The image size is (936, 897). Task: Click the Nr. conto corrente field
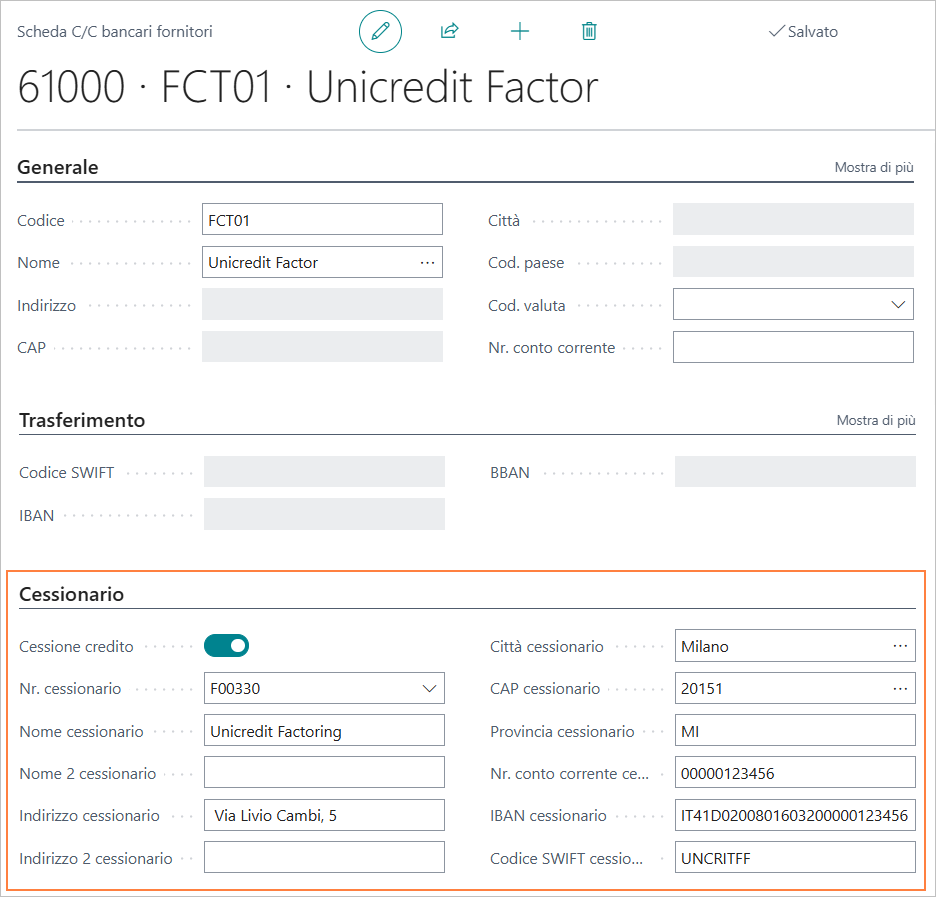tap(793, 347)
